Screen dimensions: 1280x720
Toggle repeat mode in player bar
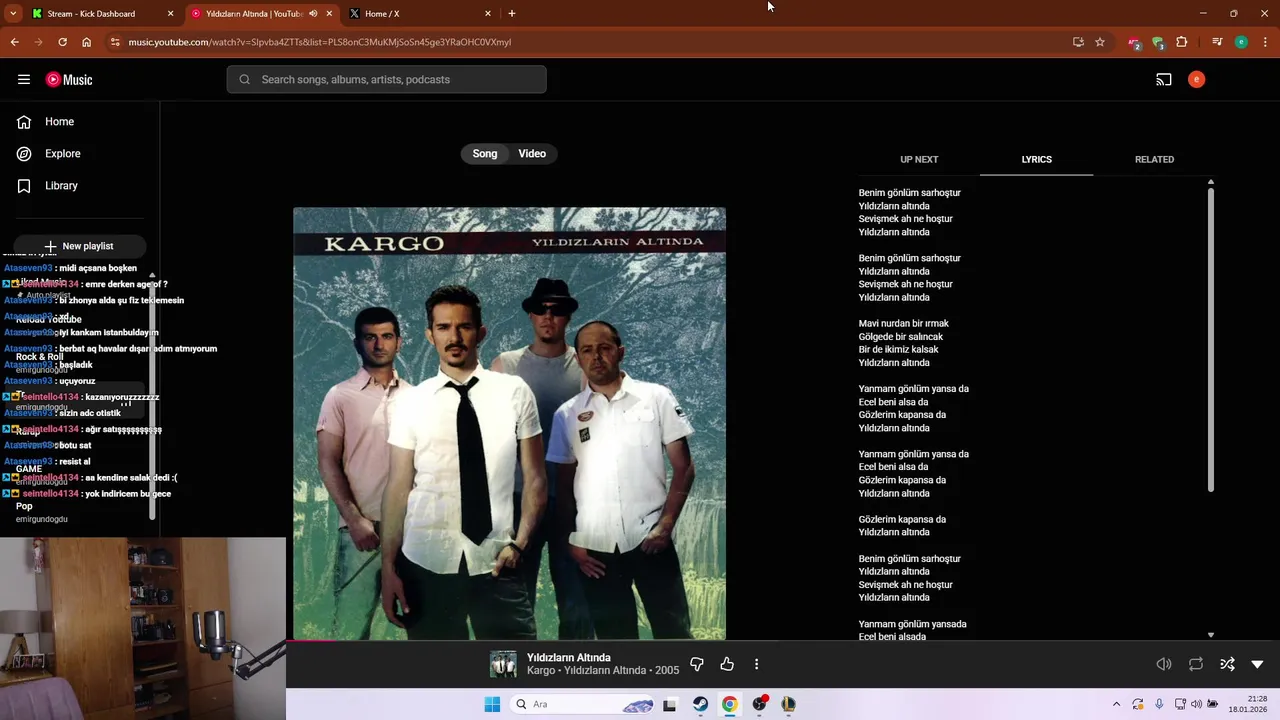click(x=1196, y=664)
